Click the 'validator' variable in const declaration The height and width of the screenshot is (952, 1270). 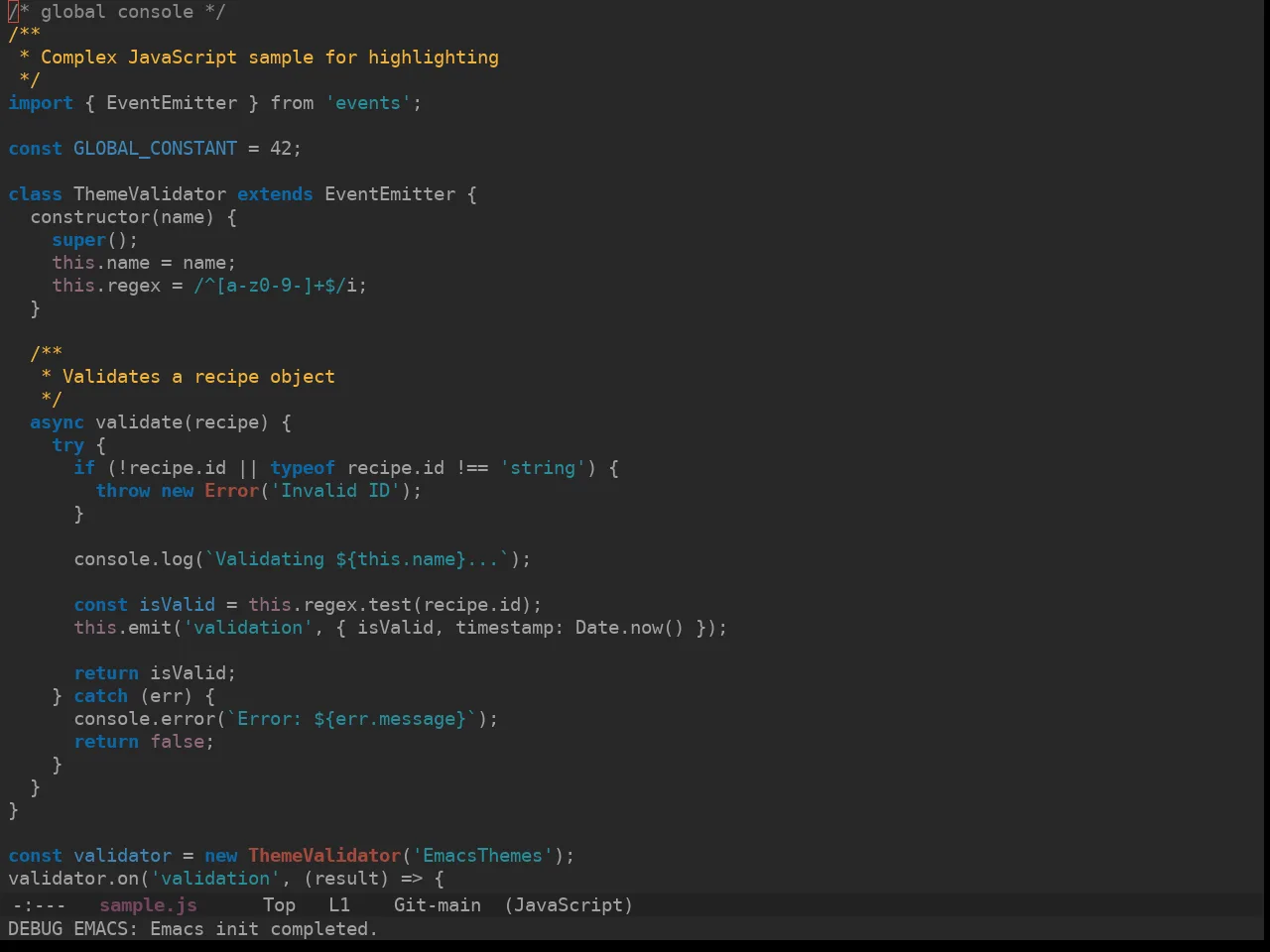[x=122, y=856]
